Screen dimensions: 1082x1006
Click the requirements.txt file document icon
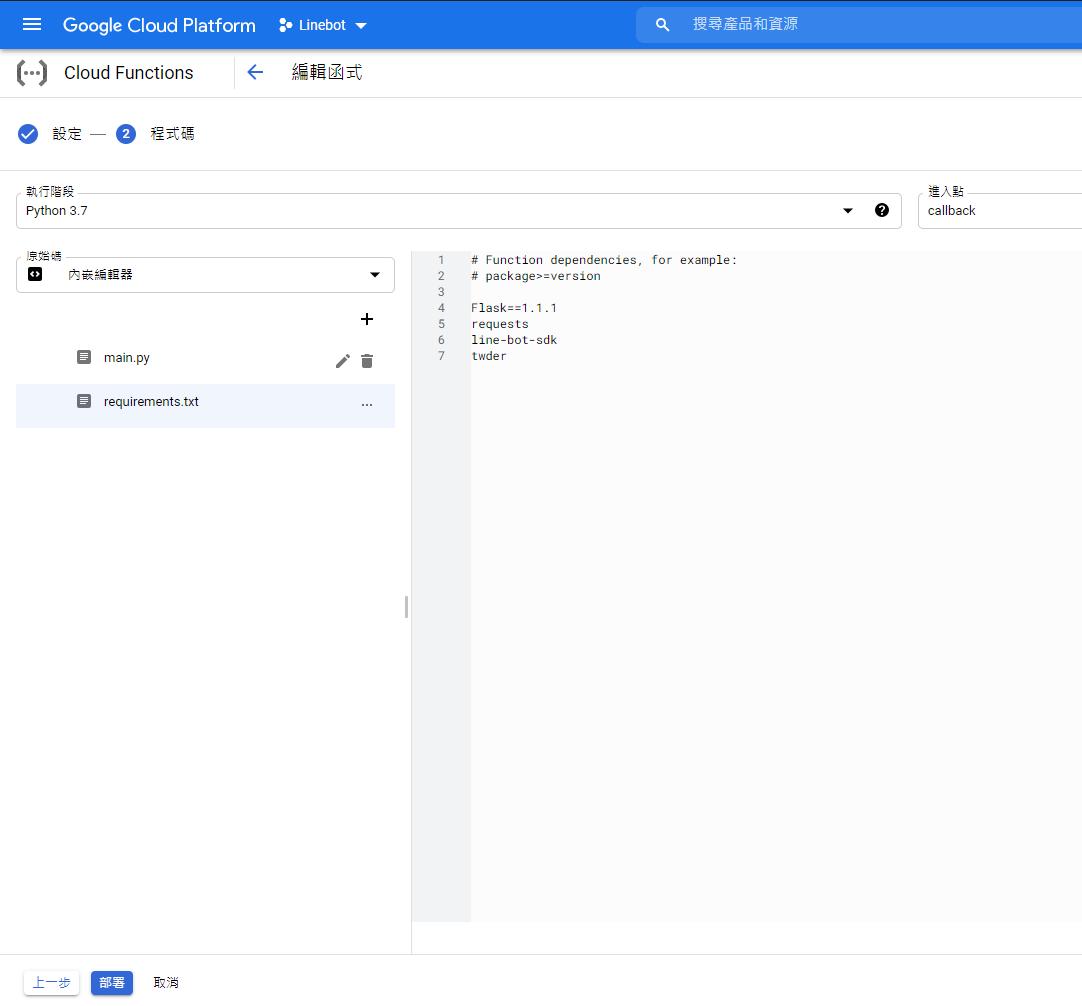click(83, 401)
